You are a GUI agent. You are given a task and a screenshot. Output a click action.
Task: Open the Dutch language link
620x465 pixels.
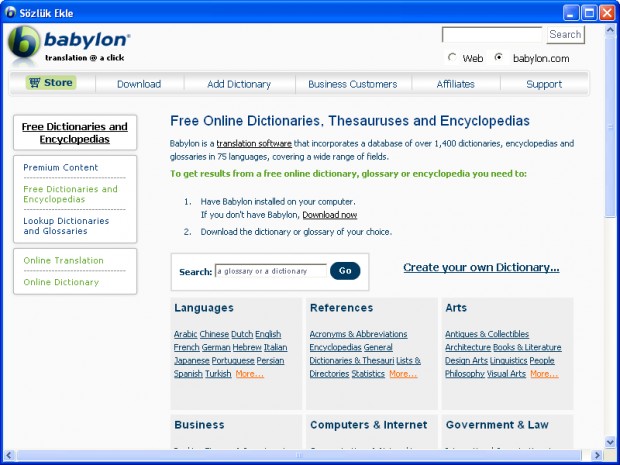click(242, 334)
